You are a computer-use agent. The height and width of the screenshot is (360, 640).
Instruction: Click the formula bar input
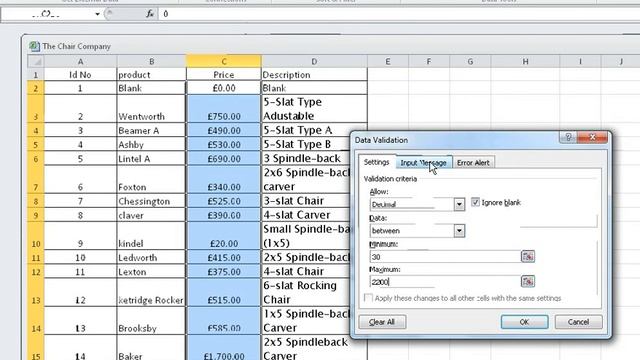pos(398,14)
